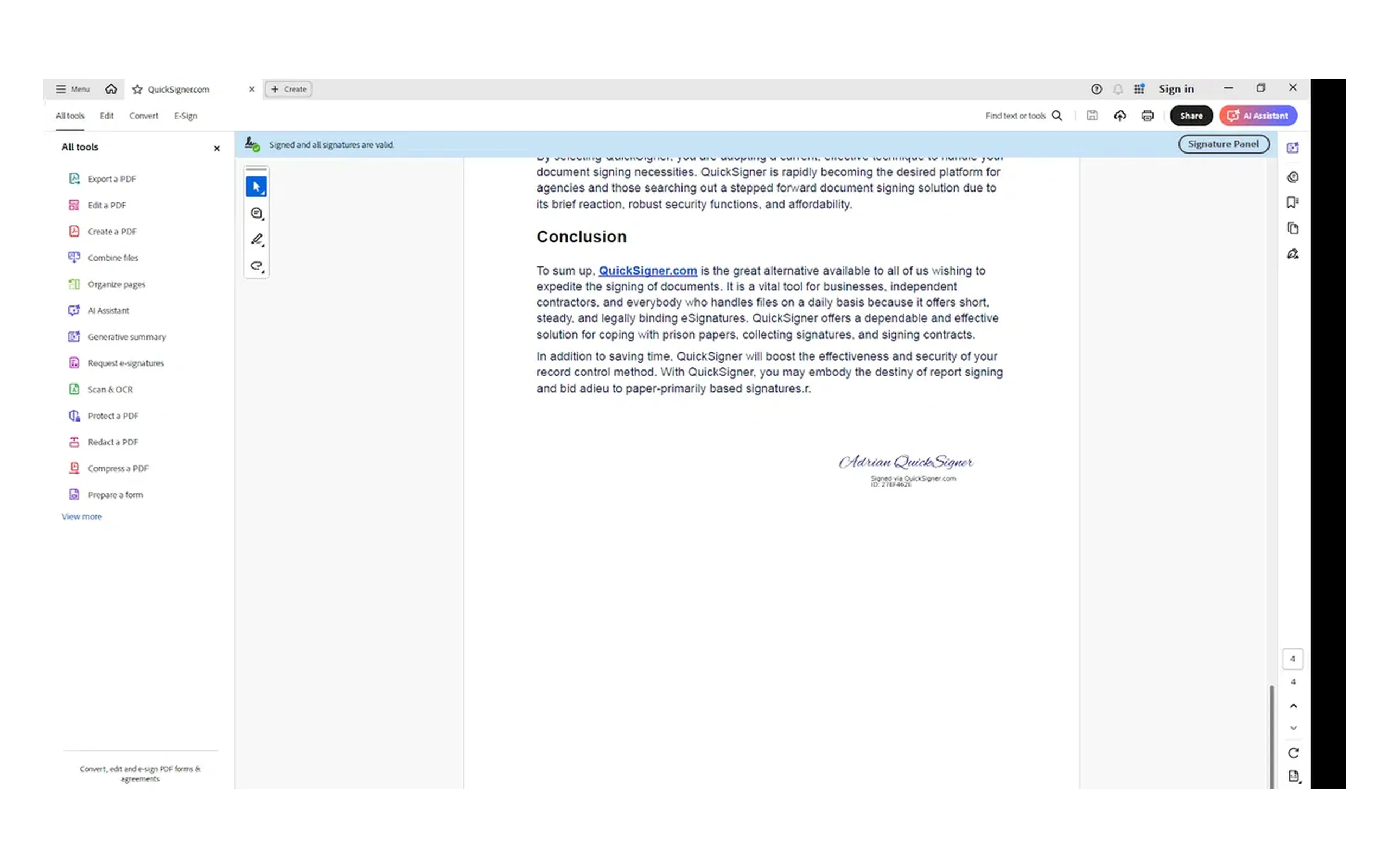Open the Edit tab
Viewport: 1389px width, 868px height.
click(x=107, y=116)
